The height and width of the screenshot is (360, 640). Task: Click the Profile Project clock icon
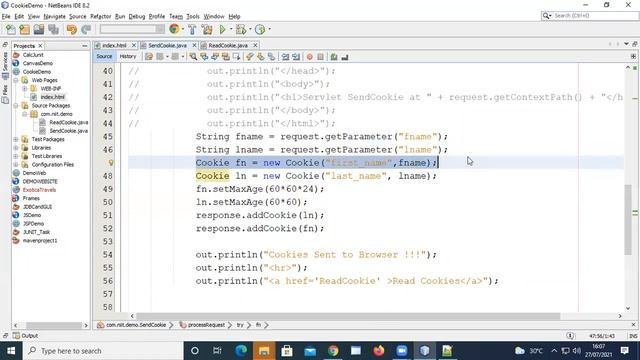[260, 29]
